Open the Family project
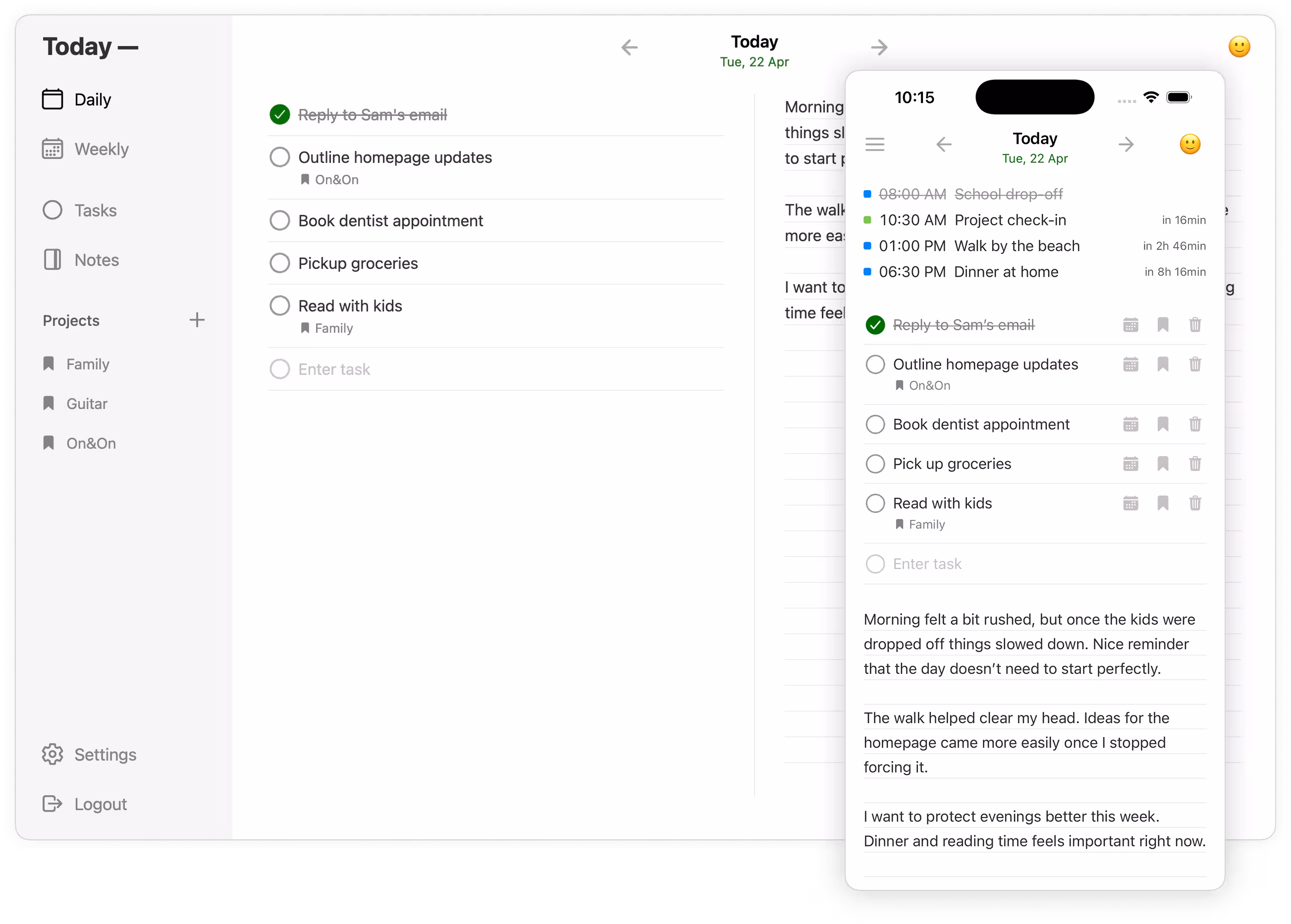 coord(88,363)
